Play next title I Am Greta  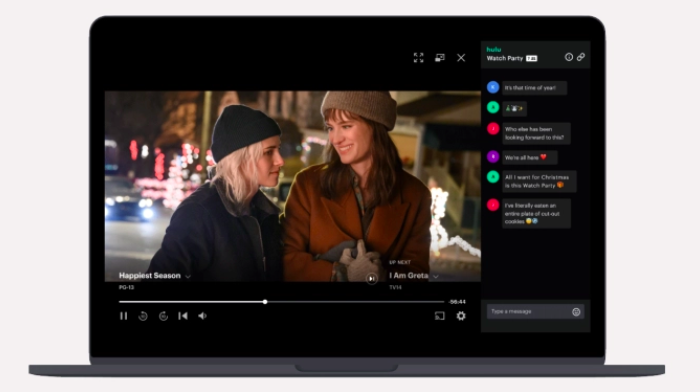tap(371, 279)
